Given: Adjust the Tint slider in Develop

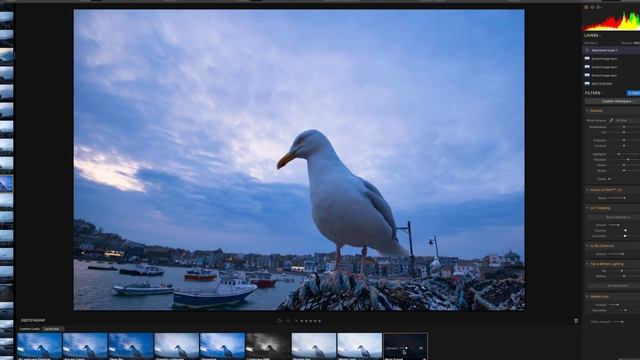Looking at the screenshot, I should [624, 132].
